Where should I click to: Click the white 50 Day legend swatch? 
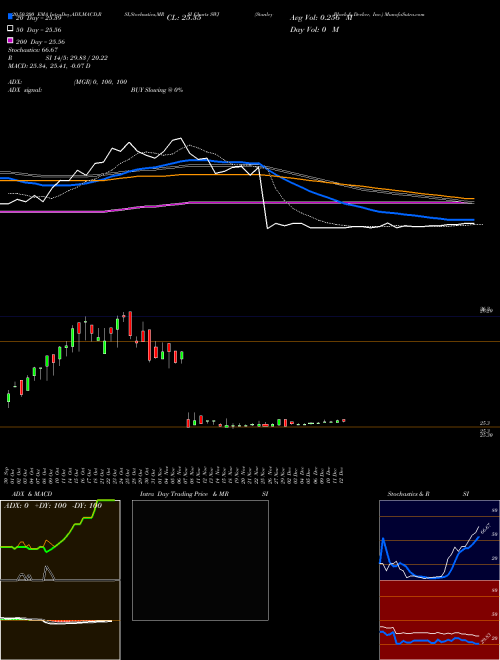[11, 29]
